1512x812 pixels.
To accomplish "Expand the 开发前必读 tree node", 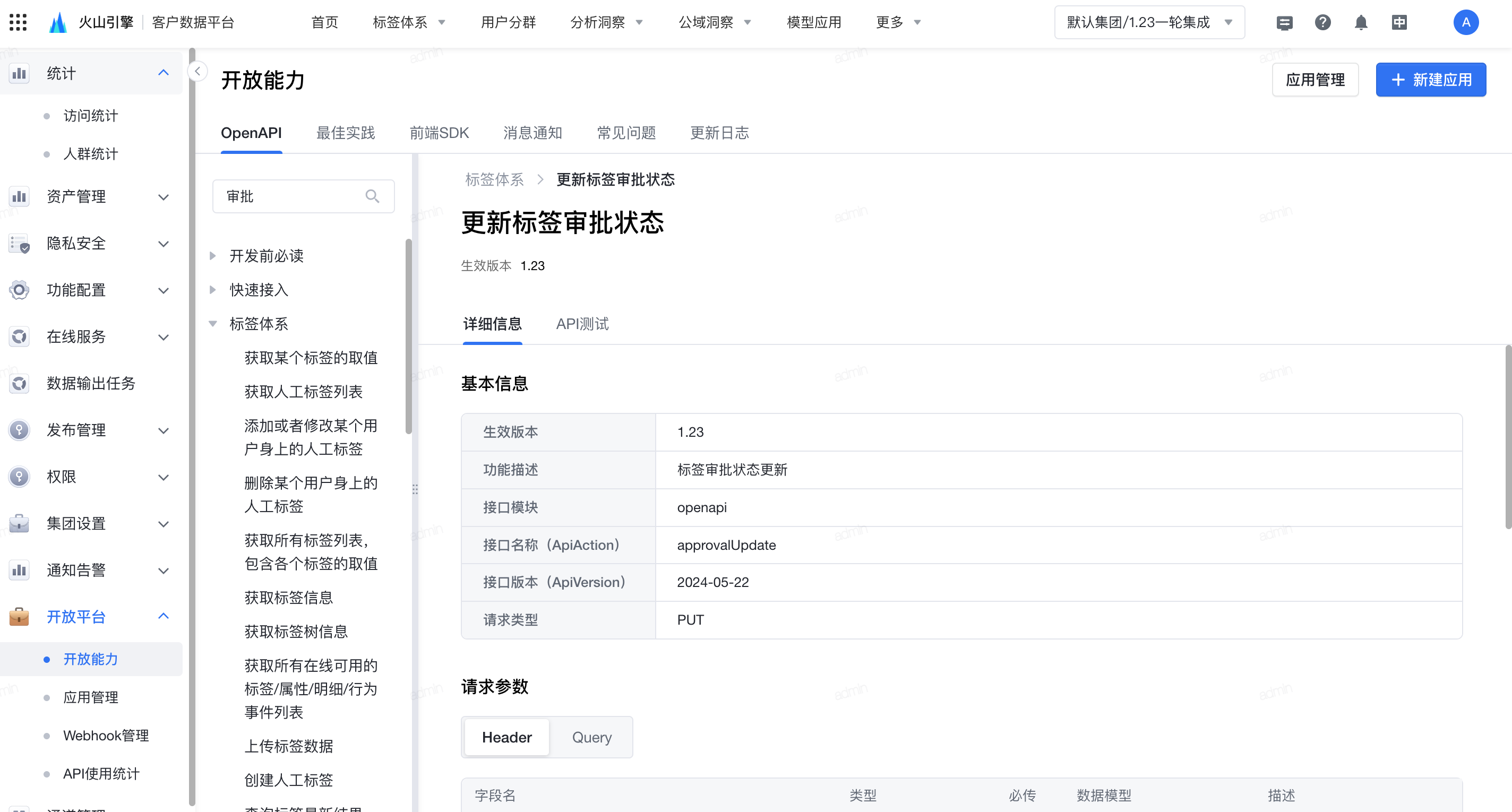I will pyautogui.click(x=212, y=255).
